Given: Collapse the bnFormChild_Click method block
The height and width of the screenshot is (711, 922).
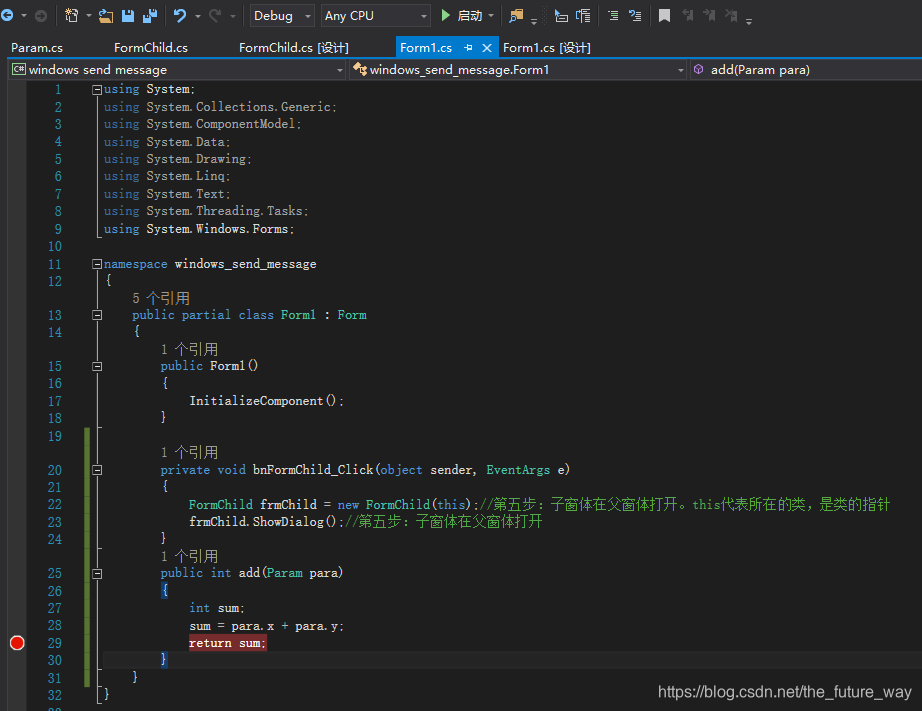Looking at the screenshot, I should click(97, 470).
